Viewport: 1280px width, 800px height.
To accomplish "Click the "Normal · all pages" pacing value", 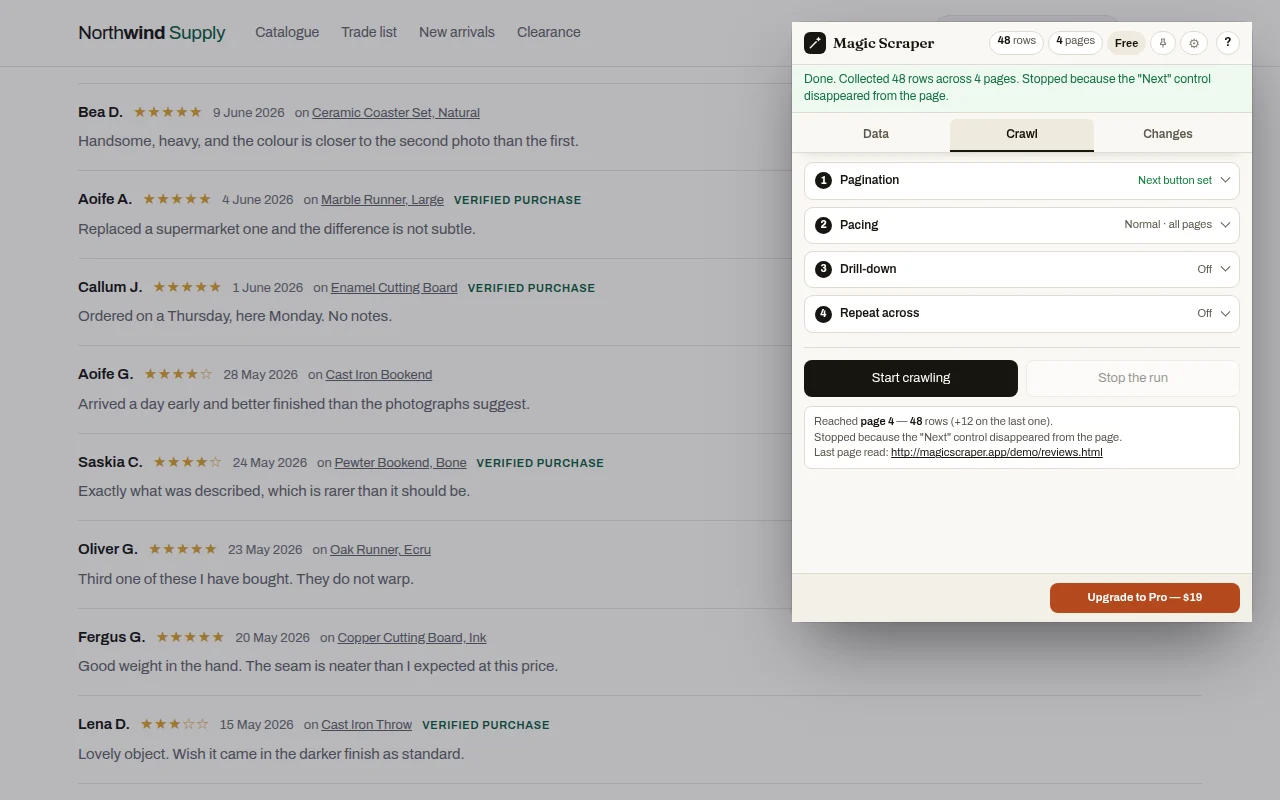I will pos(1168,225).
